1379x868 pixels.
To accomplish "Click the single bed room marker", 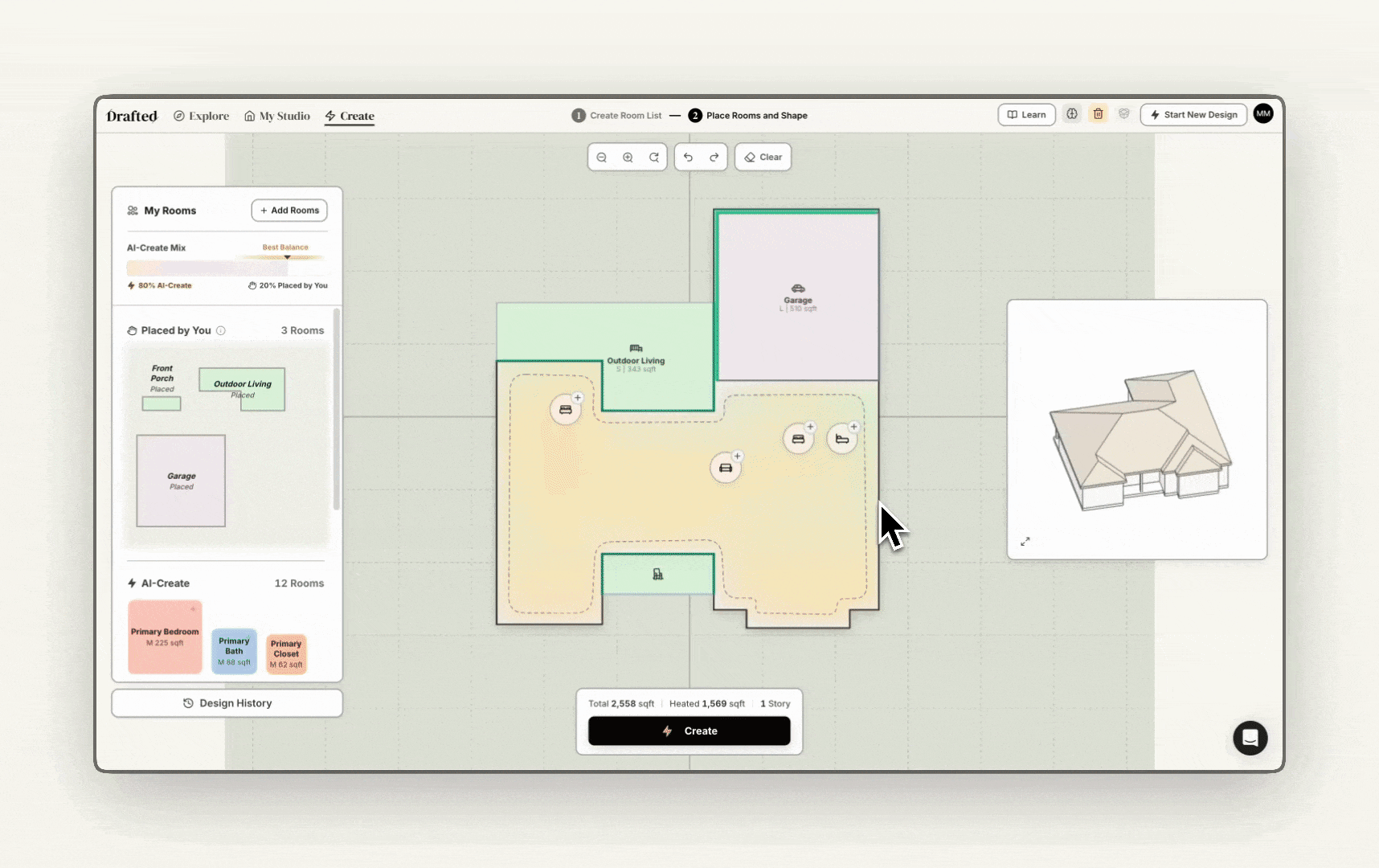I will pyautogui.click(x=842, y=439).
